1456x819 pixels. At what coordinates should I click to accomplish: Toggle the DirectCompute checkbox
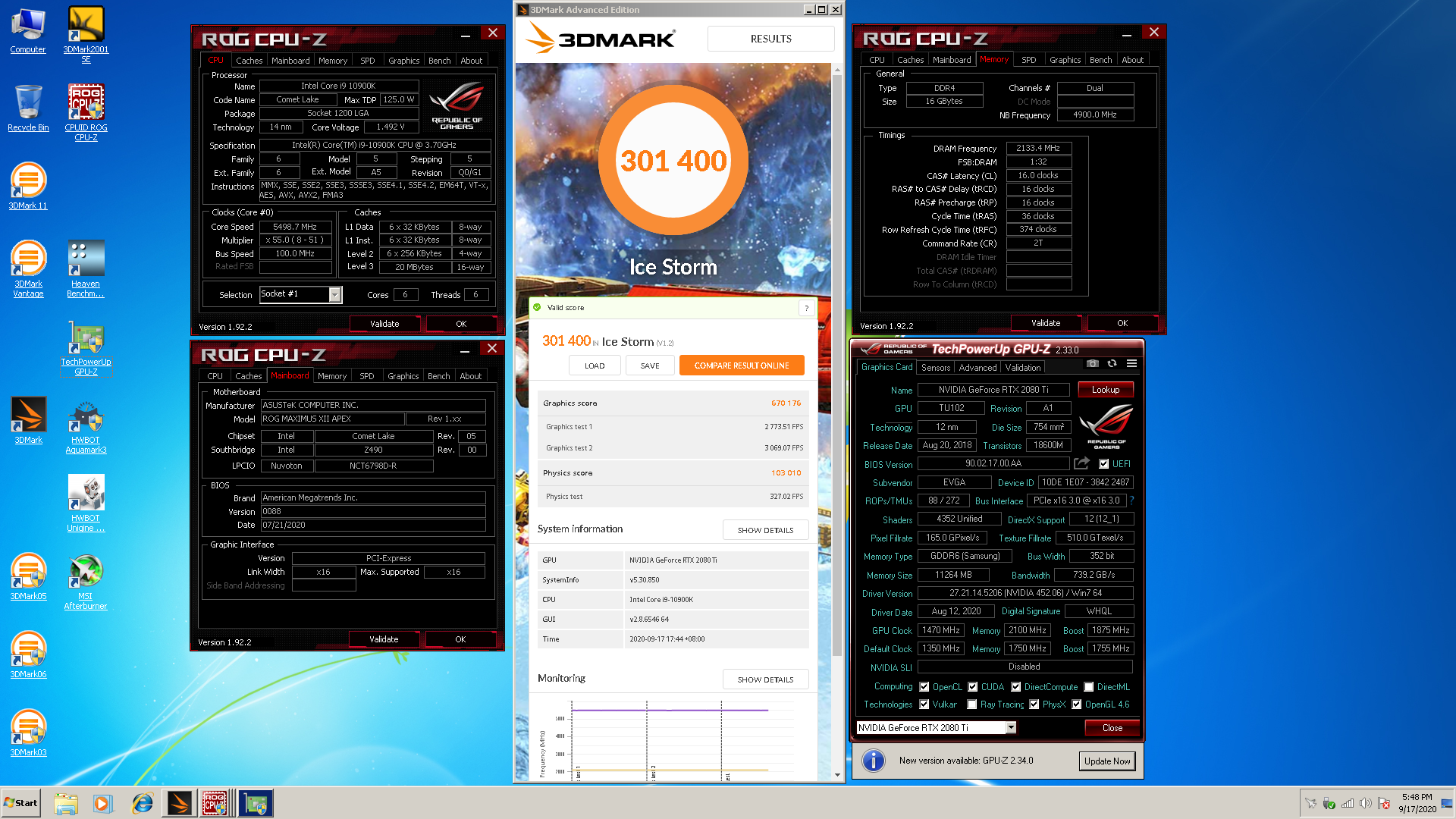(x=1015, y=687)
